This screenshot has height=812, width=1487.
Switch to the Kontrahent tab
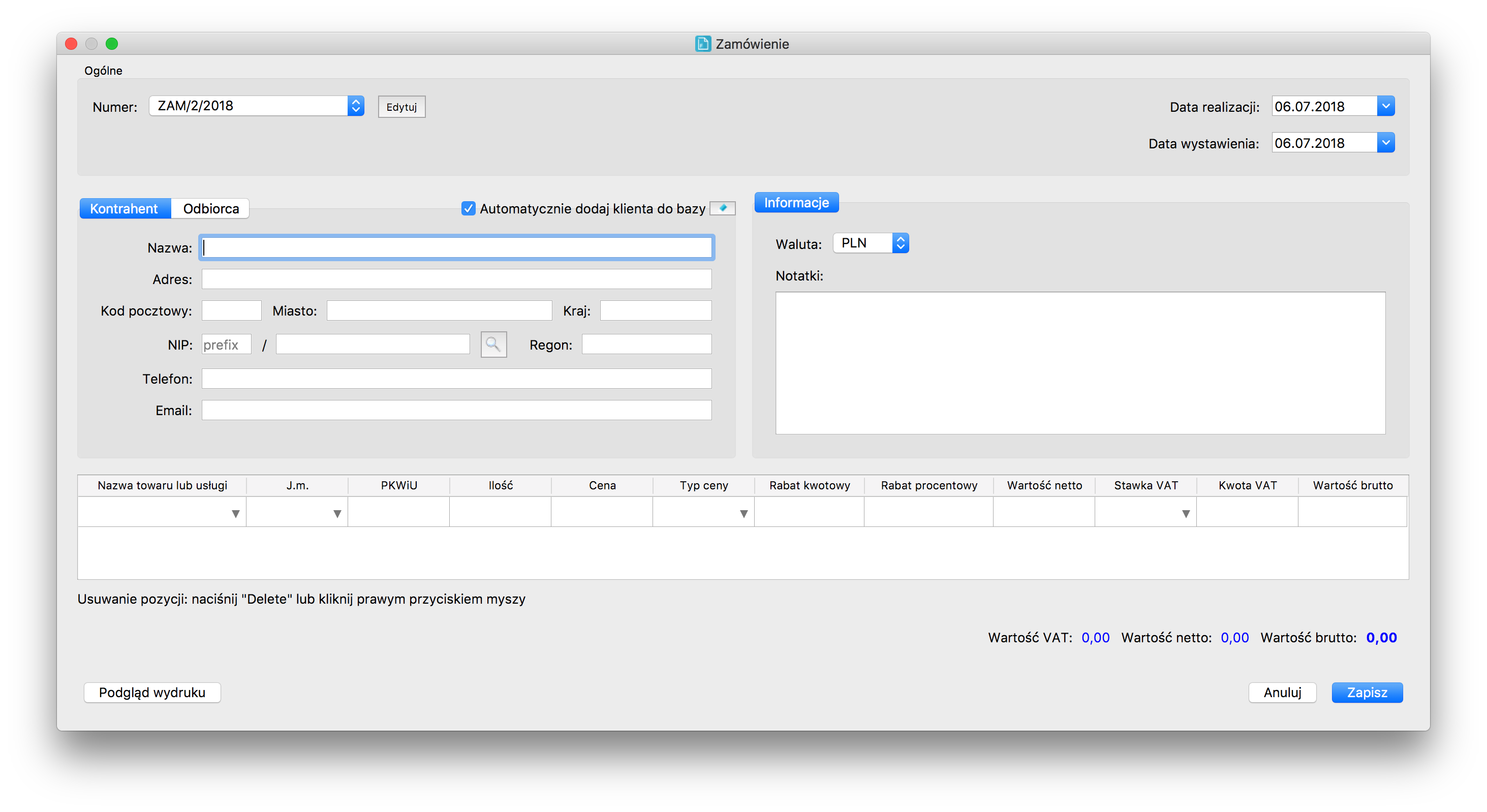point(124,208)
